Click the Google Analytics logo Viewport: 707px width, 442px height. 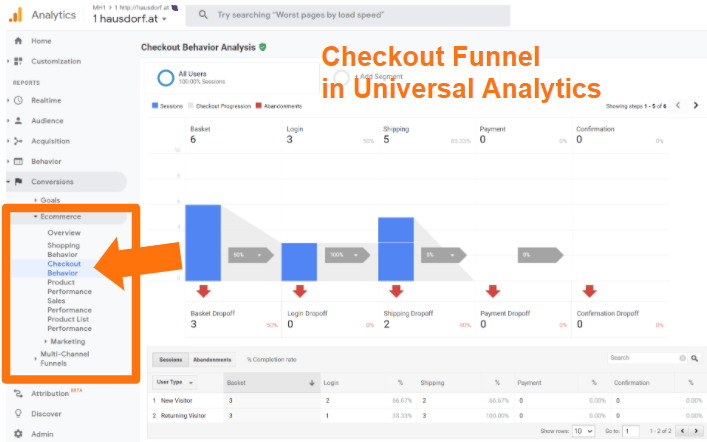(x=15, y=15)
